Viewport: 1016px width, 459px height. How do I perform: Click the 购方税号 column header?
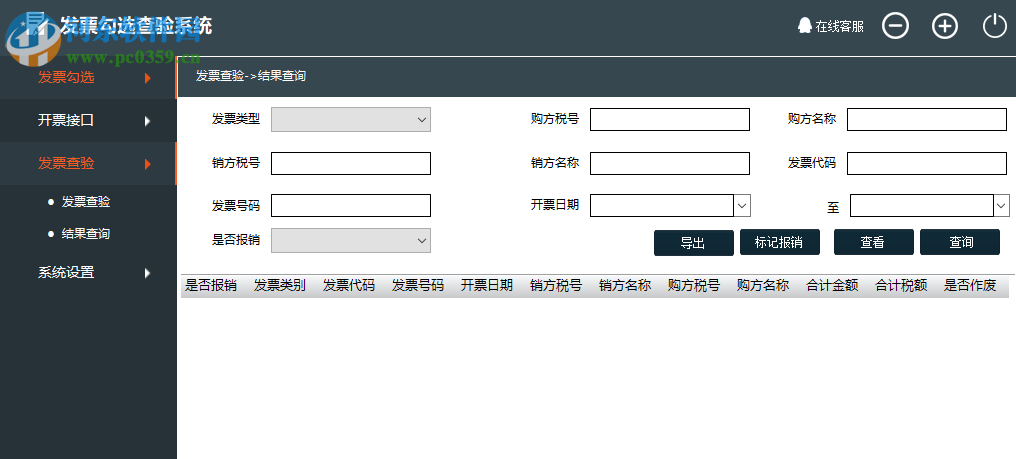point(693,285)
